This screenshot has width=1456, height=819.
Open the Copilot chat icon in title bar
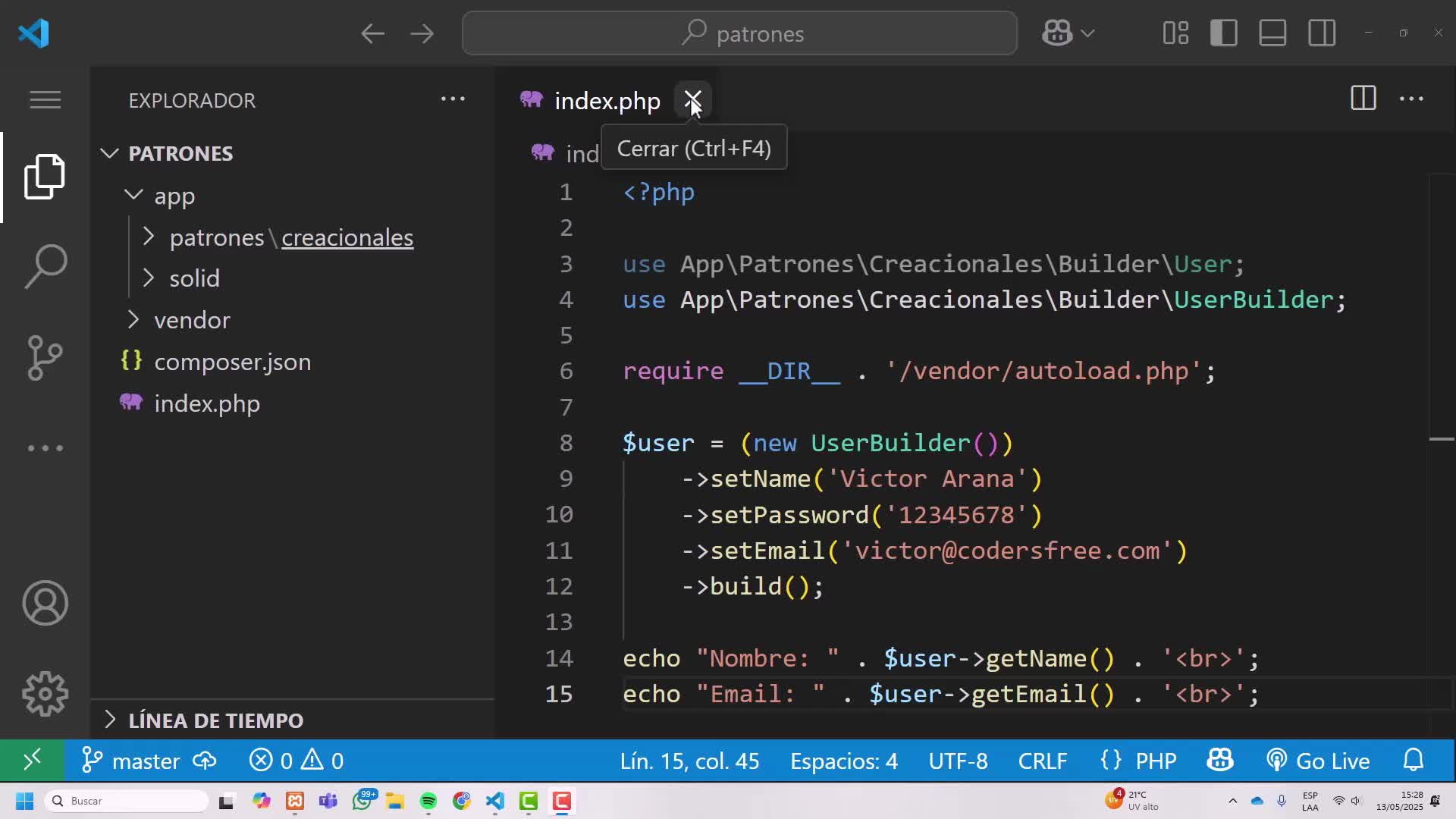point(1057,33)
